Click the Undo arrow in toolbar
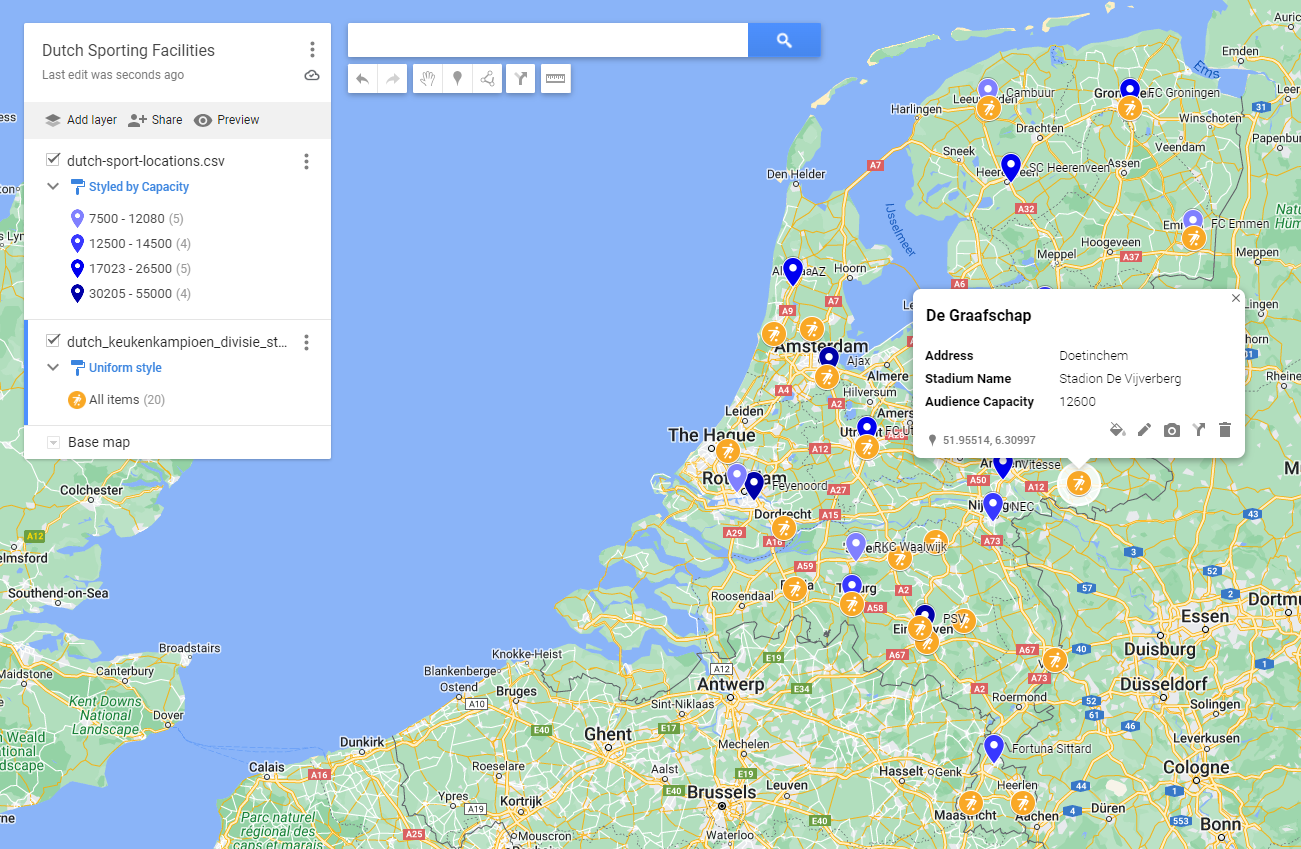Screen dimensions: 1301x849 (363, 79)
